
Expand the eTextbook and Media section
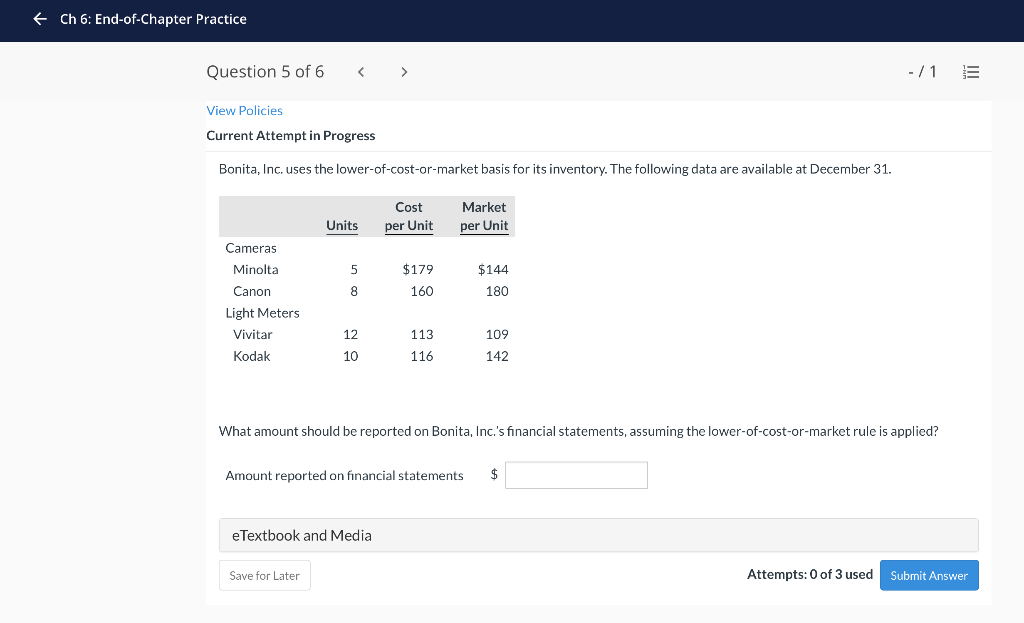tap(598, 535)
